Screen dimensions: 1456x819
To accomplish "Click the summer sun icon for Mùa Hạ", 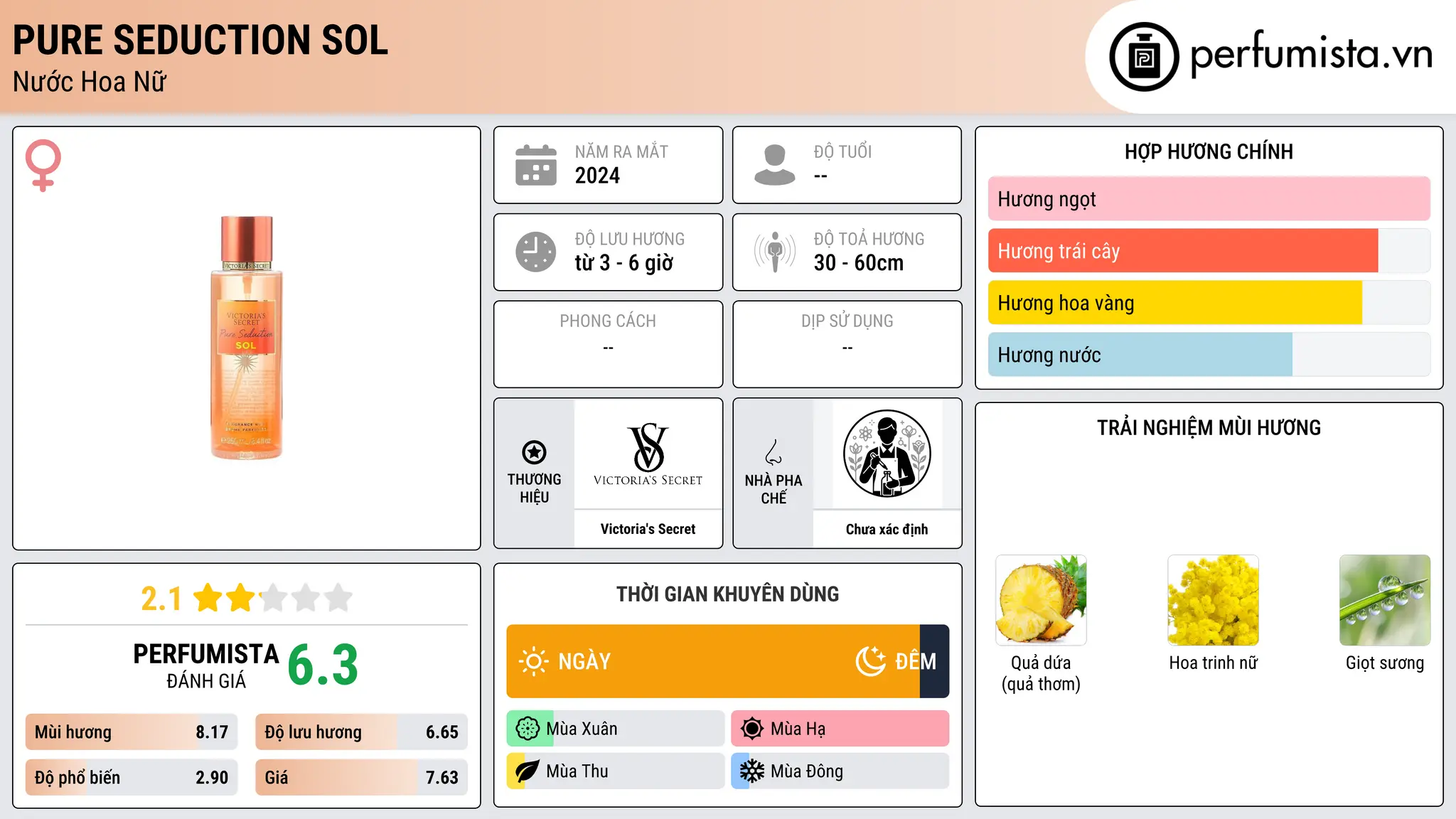I will [x=752, y=729].
